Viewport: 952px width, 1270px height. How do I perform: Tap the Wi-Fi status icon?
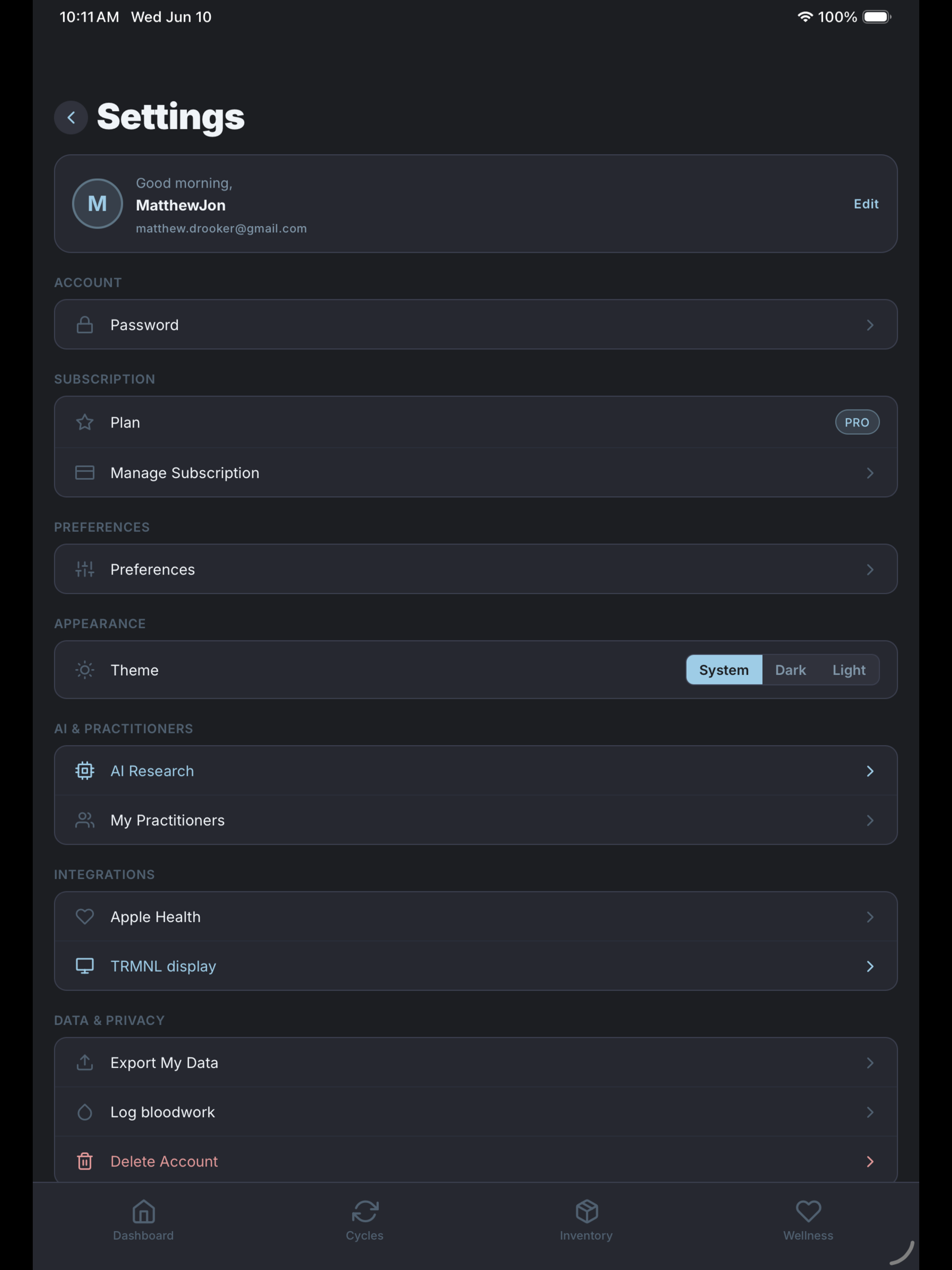coord(805,17)
